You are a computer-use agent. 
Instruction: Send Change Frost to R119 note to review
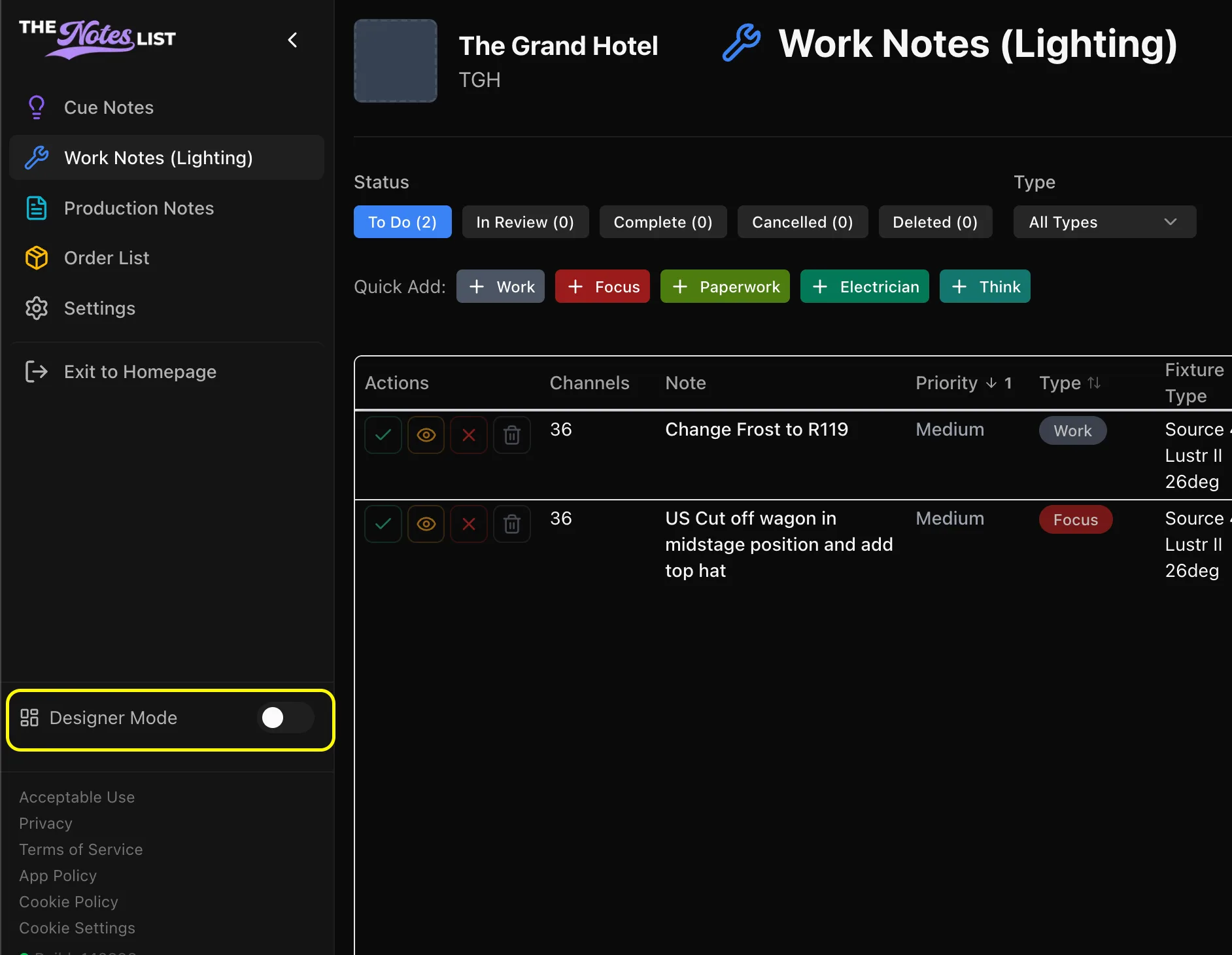pyautogui.click(x=426, y=435)
